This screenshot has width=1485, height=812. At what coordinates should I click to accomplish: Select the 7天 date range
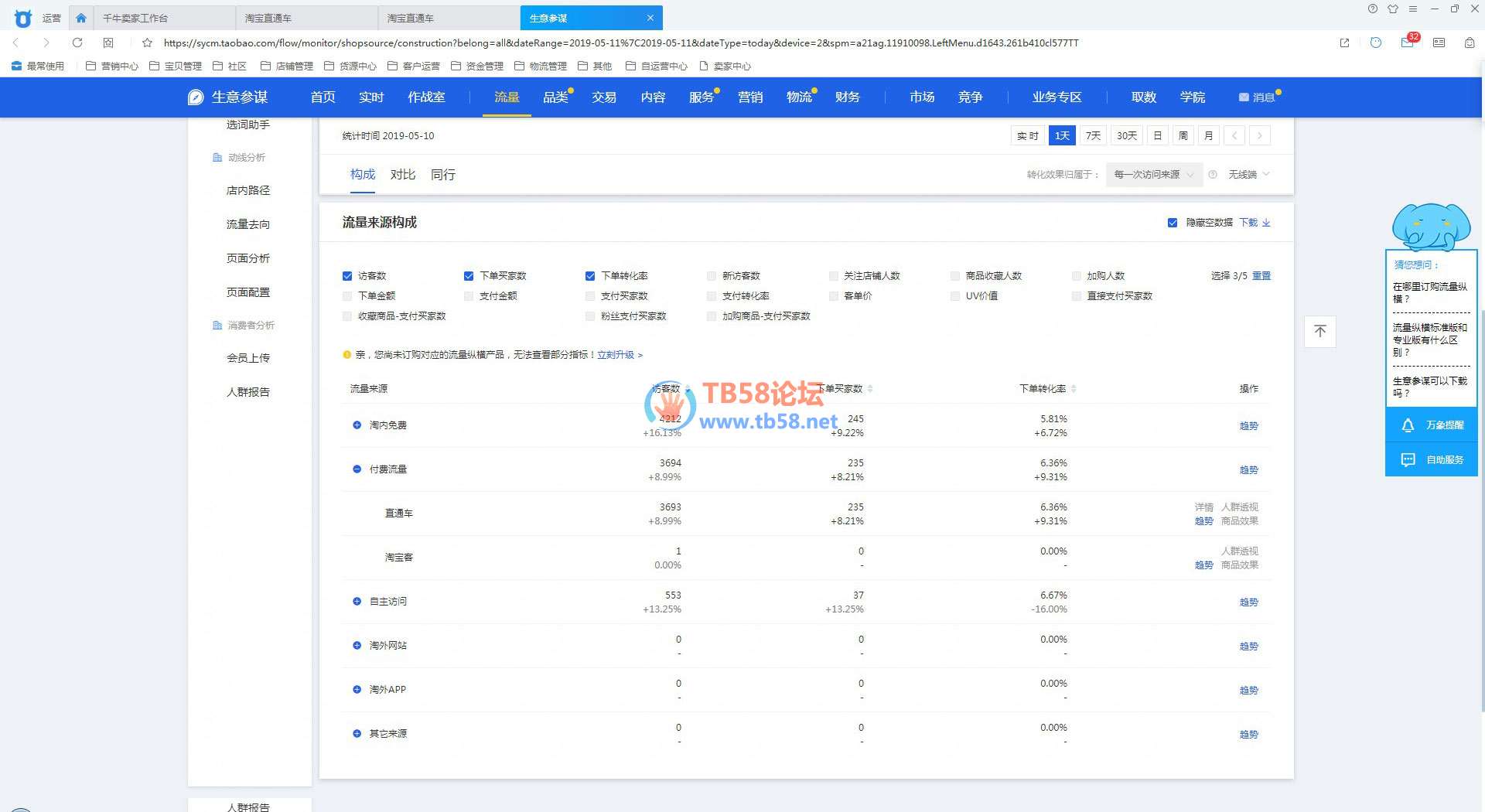tap(1093, 135)
